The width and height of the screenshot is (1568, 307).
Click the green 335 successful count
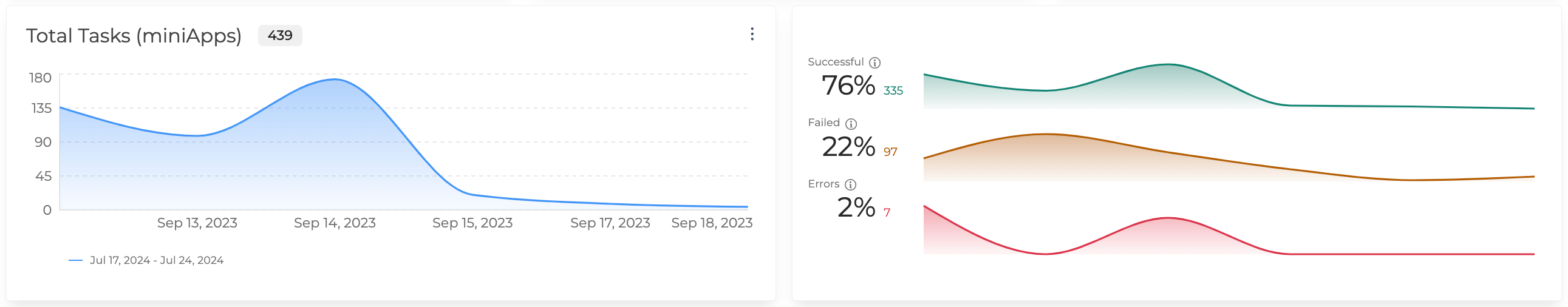click(x=893, y=91)
